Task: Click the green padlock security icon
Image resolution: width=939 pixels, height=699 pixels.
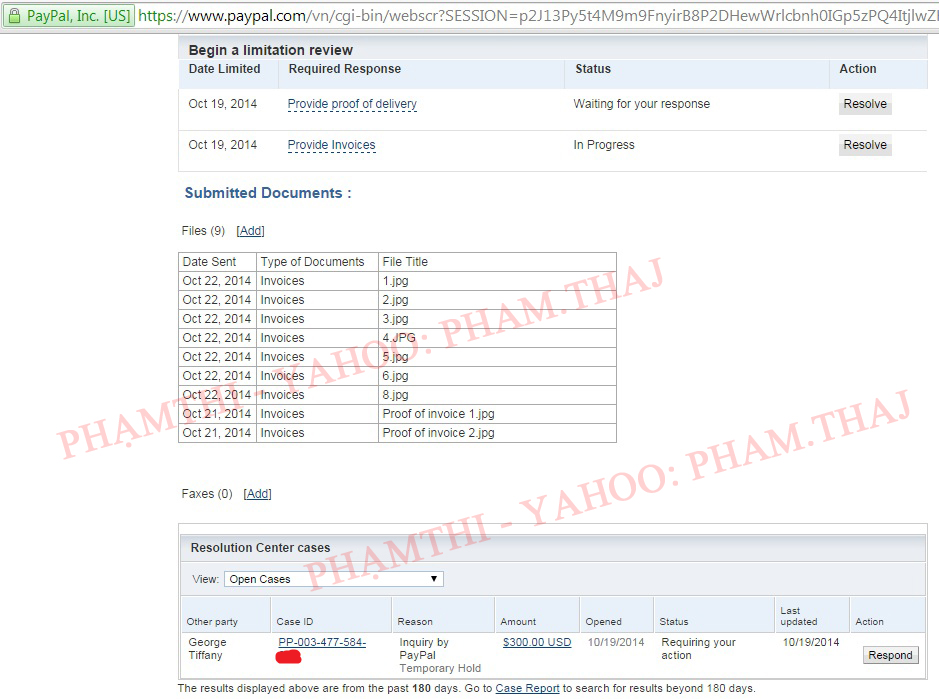Action: pos(14,16)
